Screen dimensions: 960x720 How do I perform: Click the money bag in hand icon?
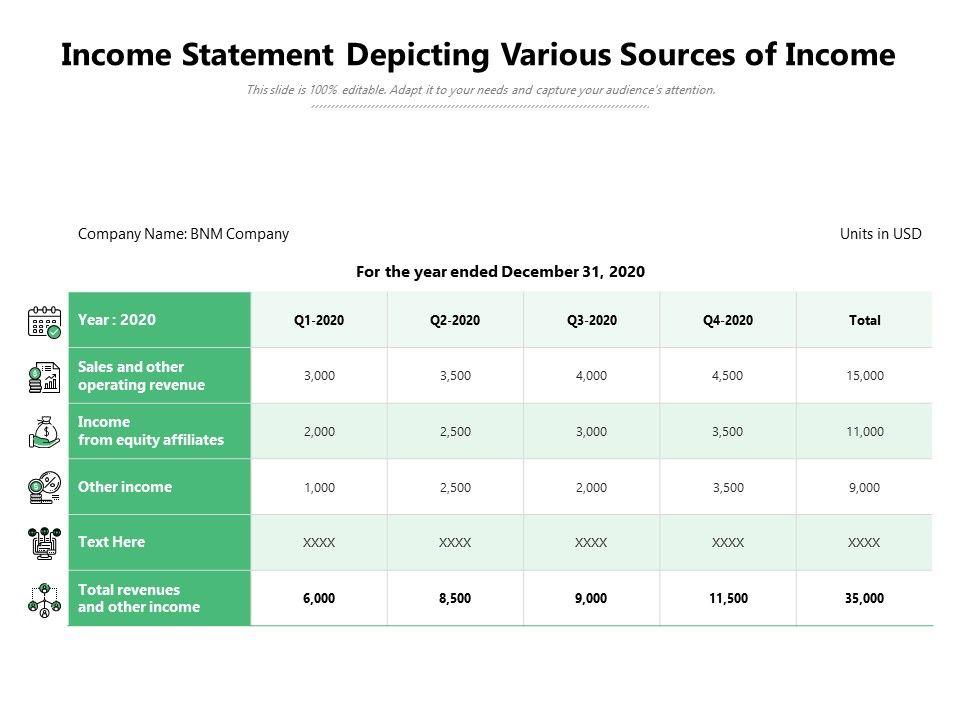pyautogui.click(x=45, y=432)
